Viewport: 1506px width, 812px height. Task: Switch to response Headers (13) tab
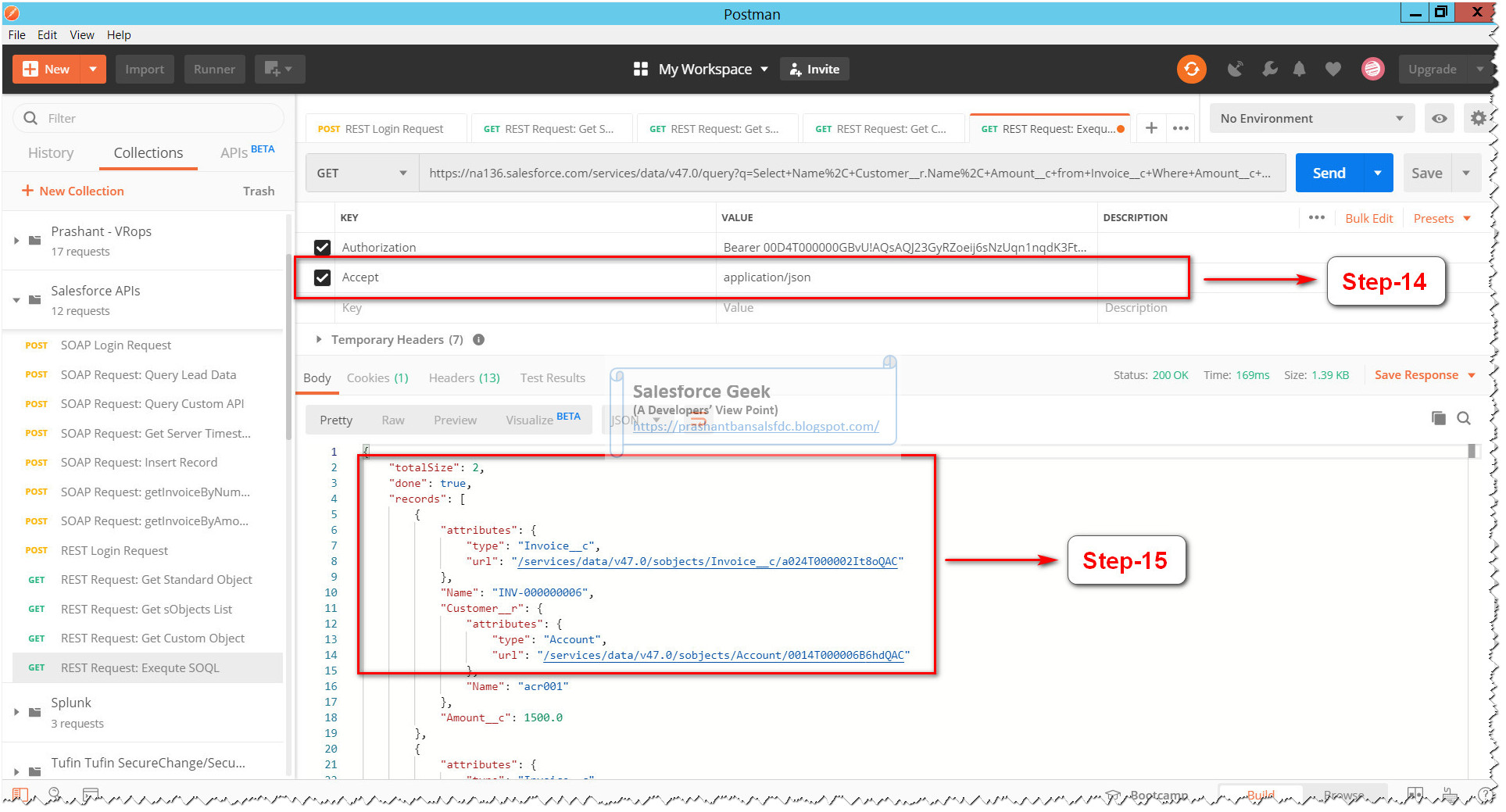coord(464,377)
